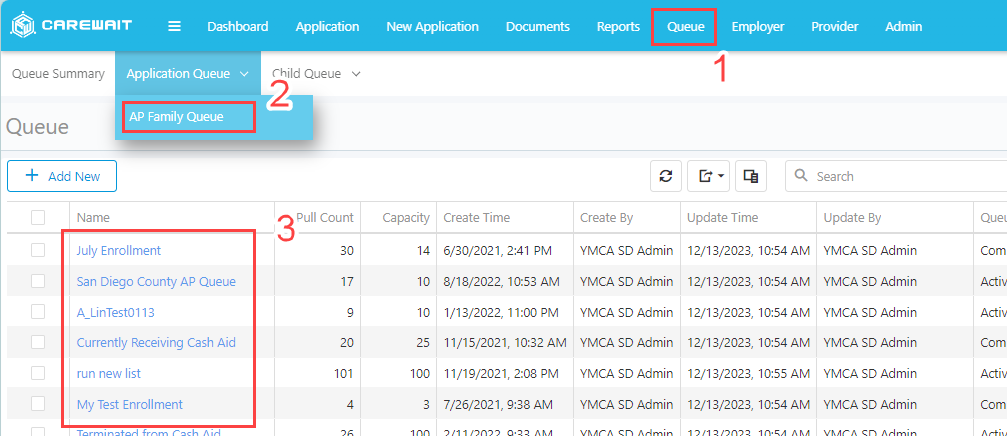Open the Currently Receiving Cash Aid link
1007x436 pixels.
pyautogui.click(x=156, y=343)
